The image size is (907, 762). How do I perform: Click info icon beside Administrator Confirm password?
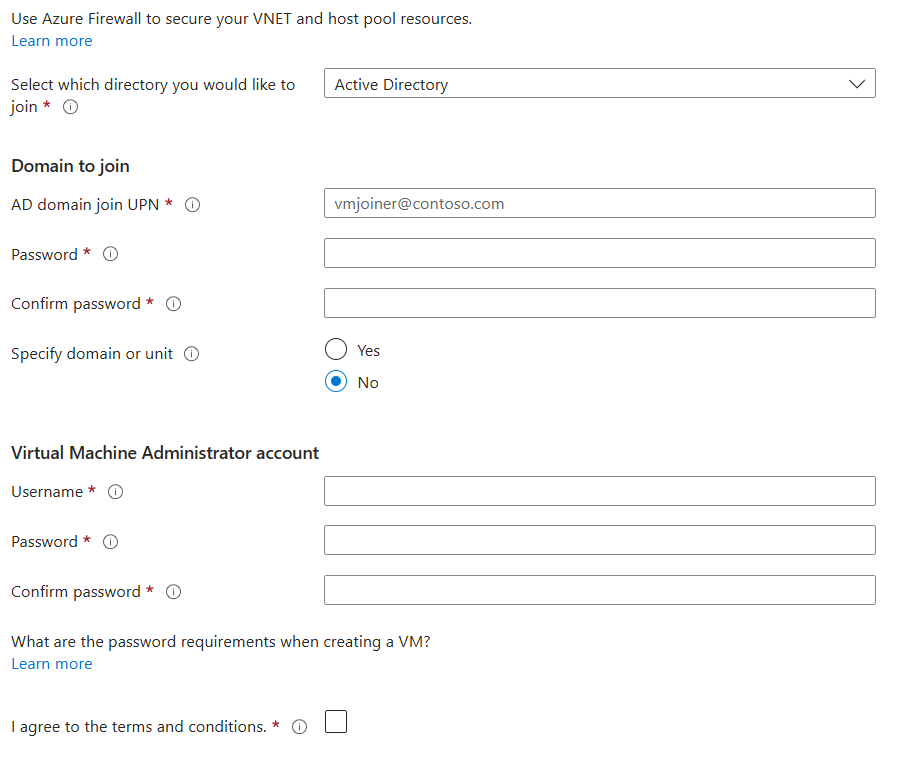click(173, 592)
